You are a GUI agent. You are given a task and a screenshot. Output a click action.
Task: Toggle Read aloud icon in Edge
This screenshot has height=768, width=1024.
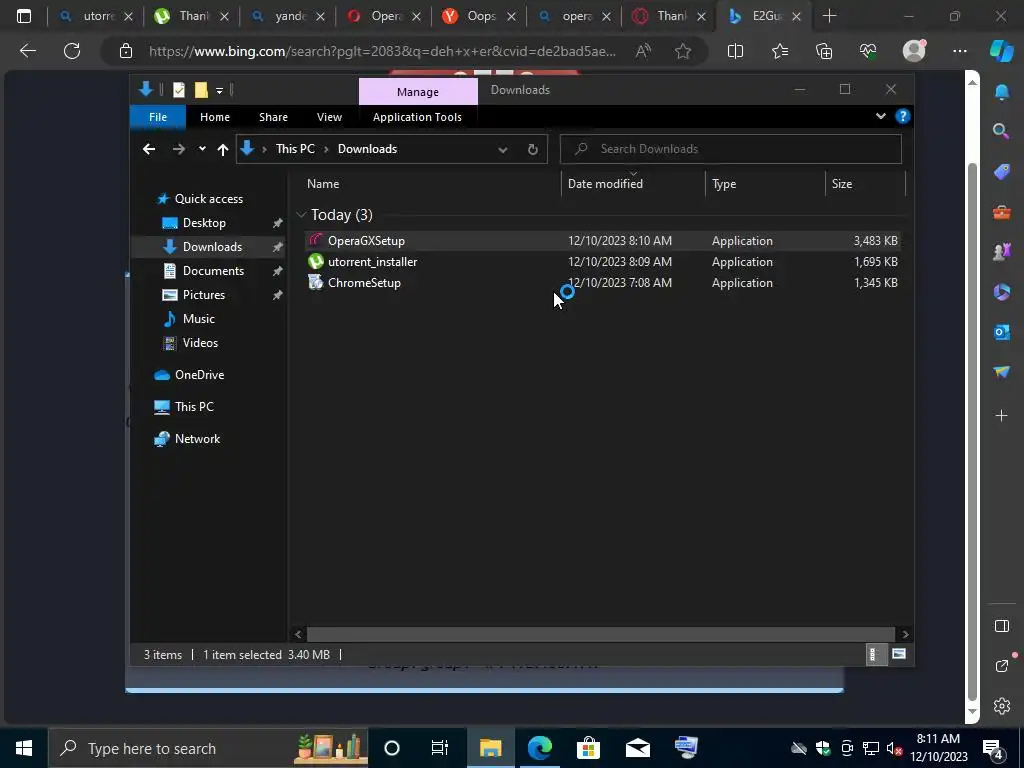click(643, 51)
